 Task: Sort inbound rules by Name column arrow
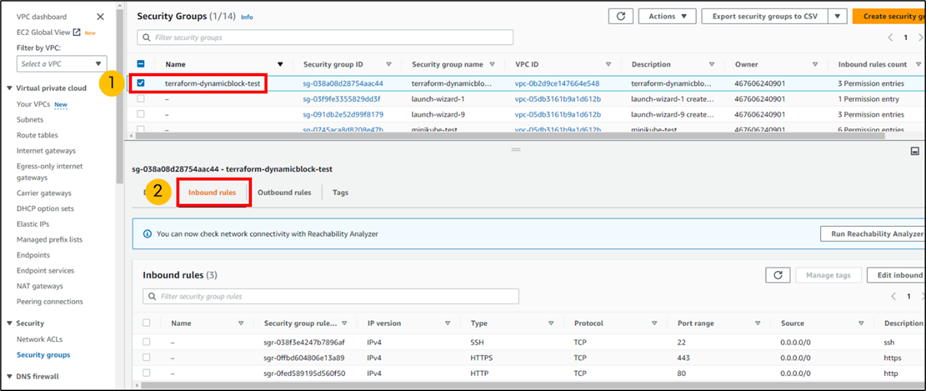[x=241, y=323]
